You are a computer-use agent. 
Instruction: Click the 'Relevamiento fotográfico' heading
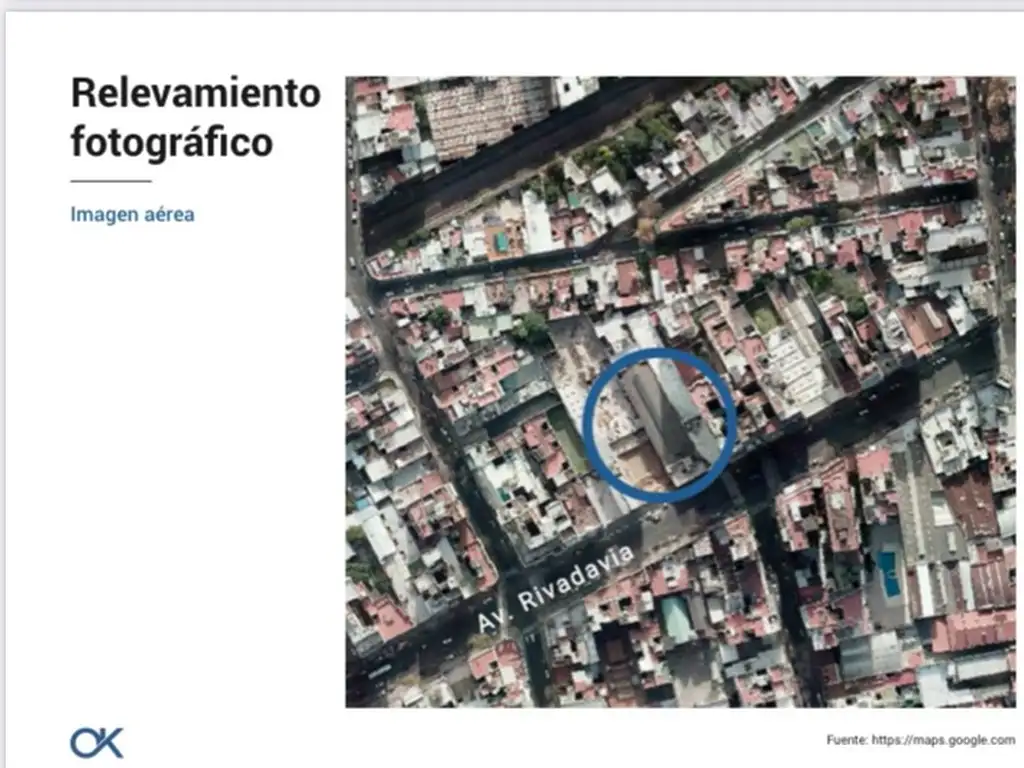pos(195,118)
